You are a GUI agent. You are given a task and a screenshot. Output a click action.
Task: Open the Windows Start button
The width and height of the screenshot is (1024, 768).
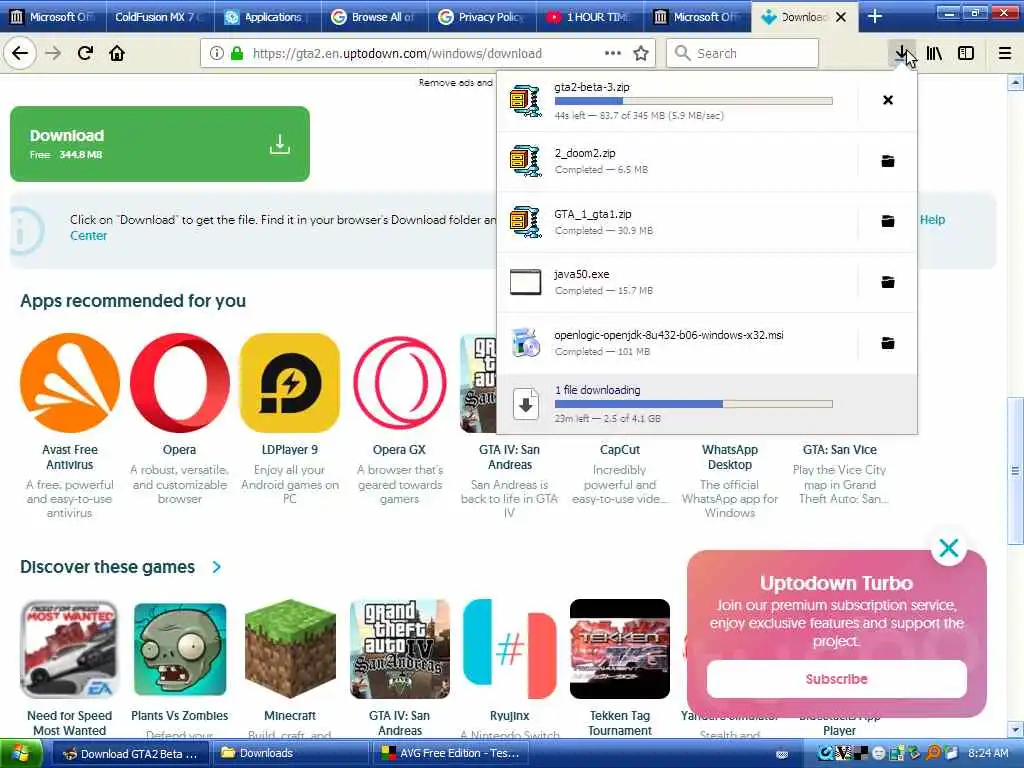(x=20, y=754)
